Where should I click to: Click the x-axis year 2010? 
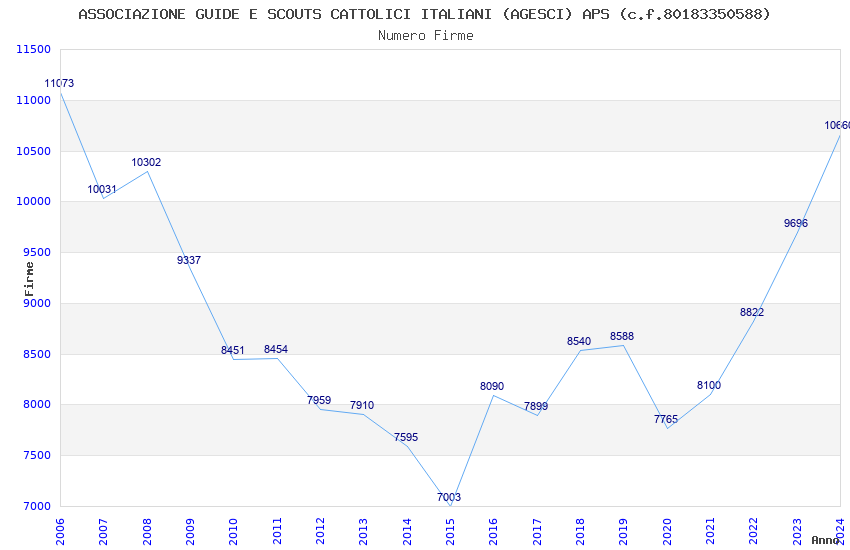click(233, 532)
